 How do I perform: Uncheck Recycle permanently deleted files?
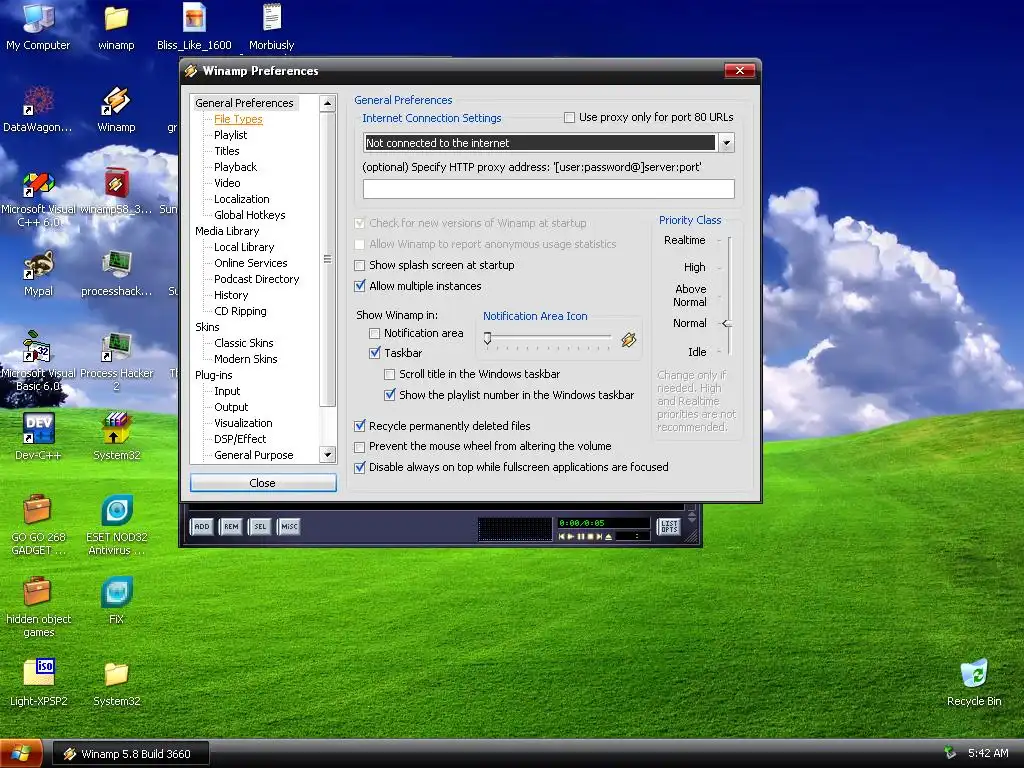[x=359, y=426]
